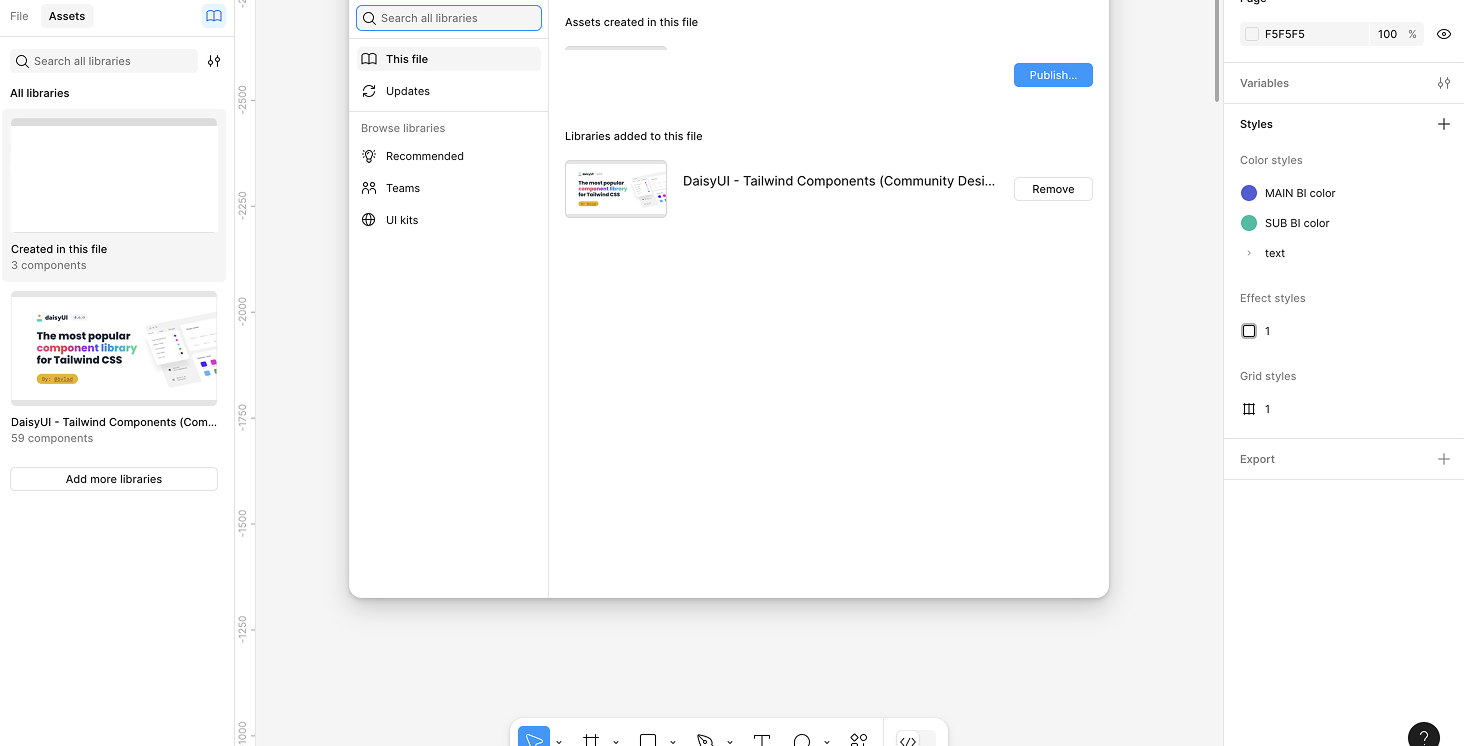The width and height of the screenshot is (1464, 746).
Task: Open Created in this file thumbnail
Action: pos(114,175)
